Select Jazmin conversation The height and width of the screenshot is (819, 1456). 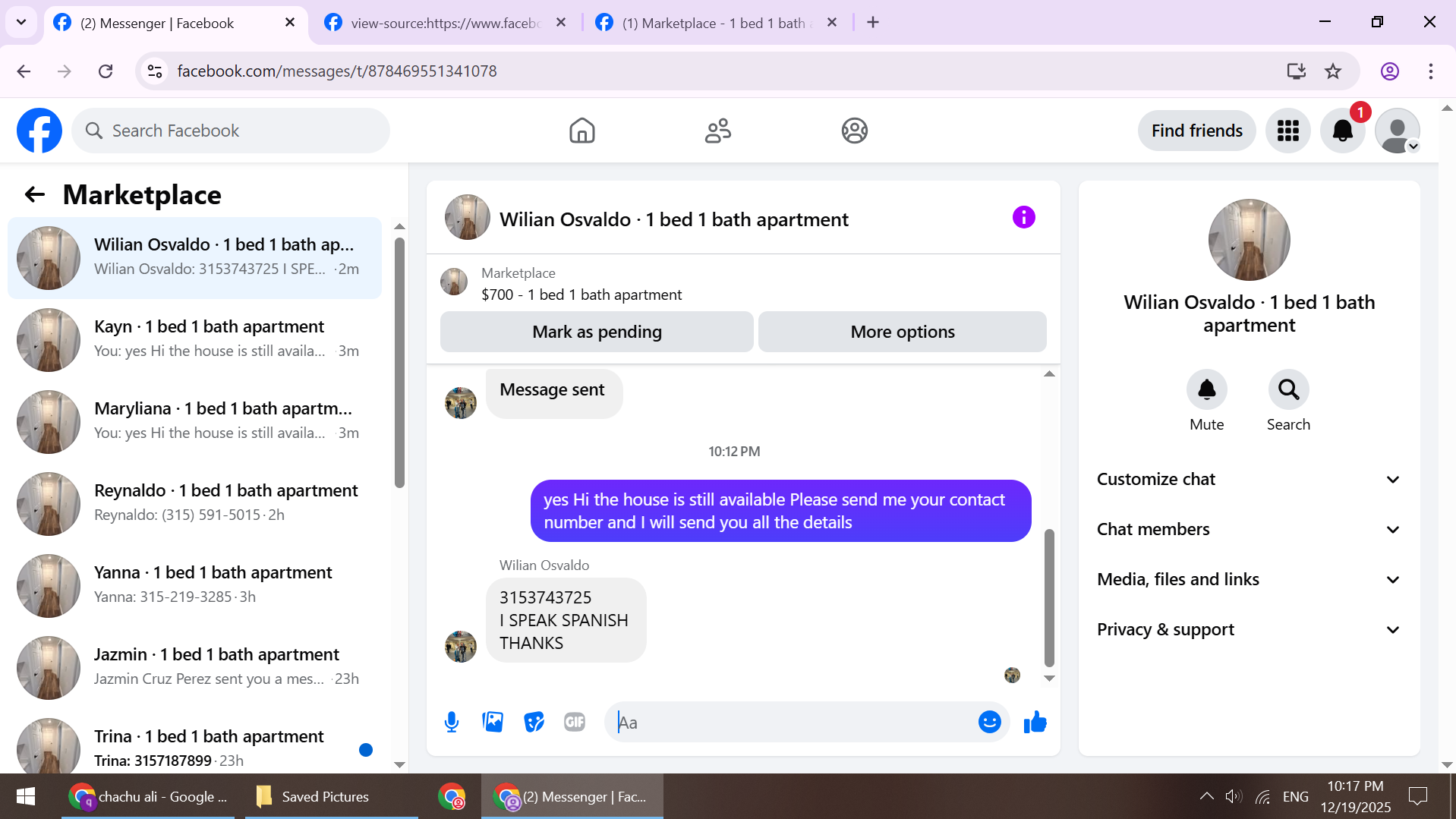pyautogui.click(x=194, y=667)
